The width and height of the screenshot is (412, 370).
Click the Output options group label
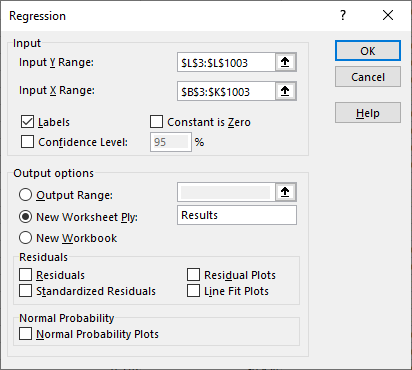(53, 173)
